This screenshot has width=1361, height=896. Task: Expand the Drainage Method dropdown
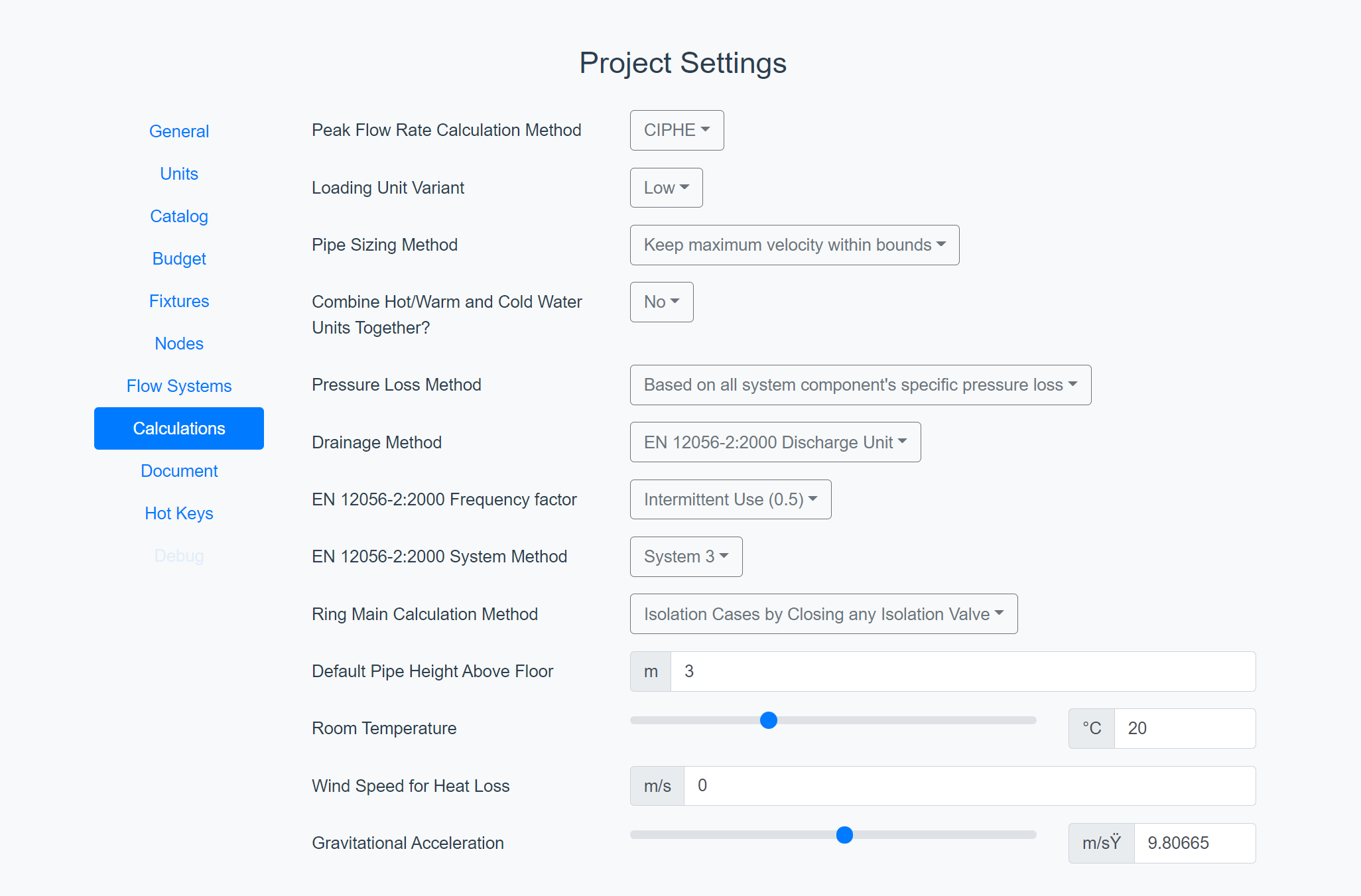click(x=775, y=442)
